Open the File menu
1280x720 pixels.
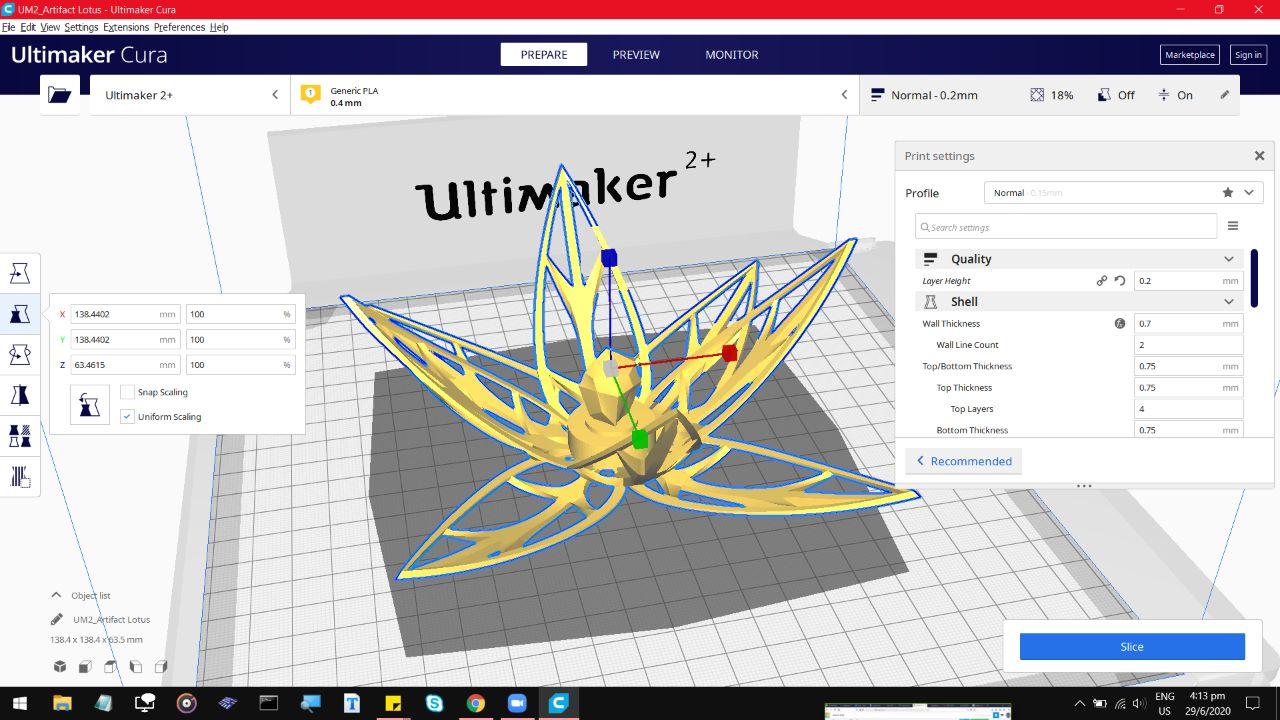8,27
